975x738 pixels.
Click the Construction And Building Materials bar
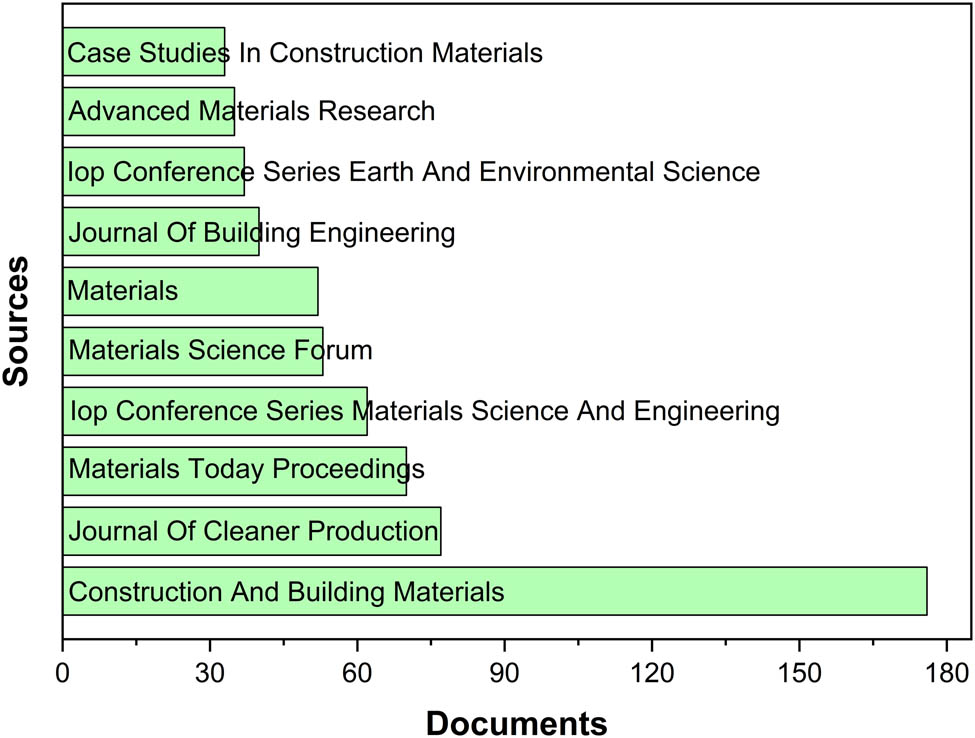[494, 591]
